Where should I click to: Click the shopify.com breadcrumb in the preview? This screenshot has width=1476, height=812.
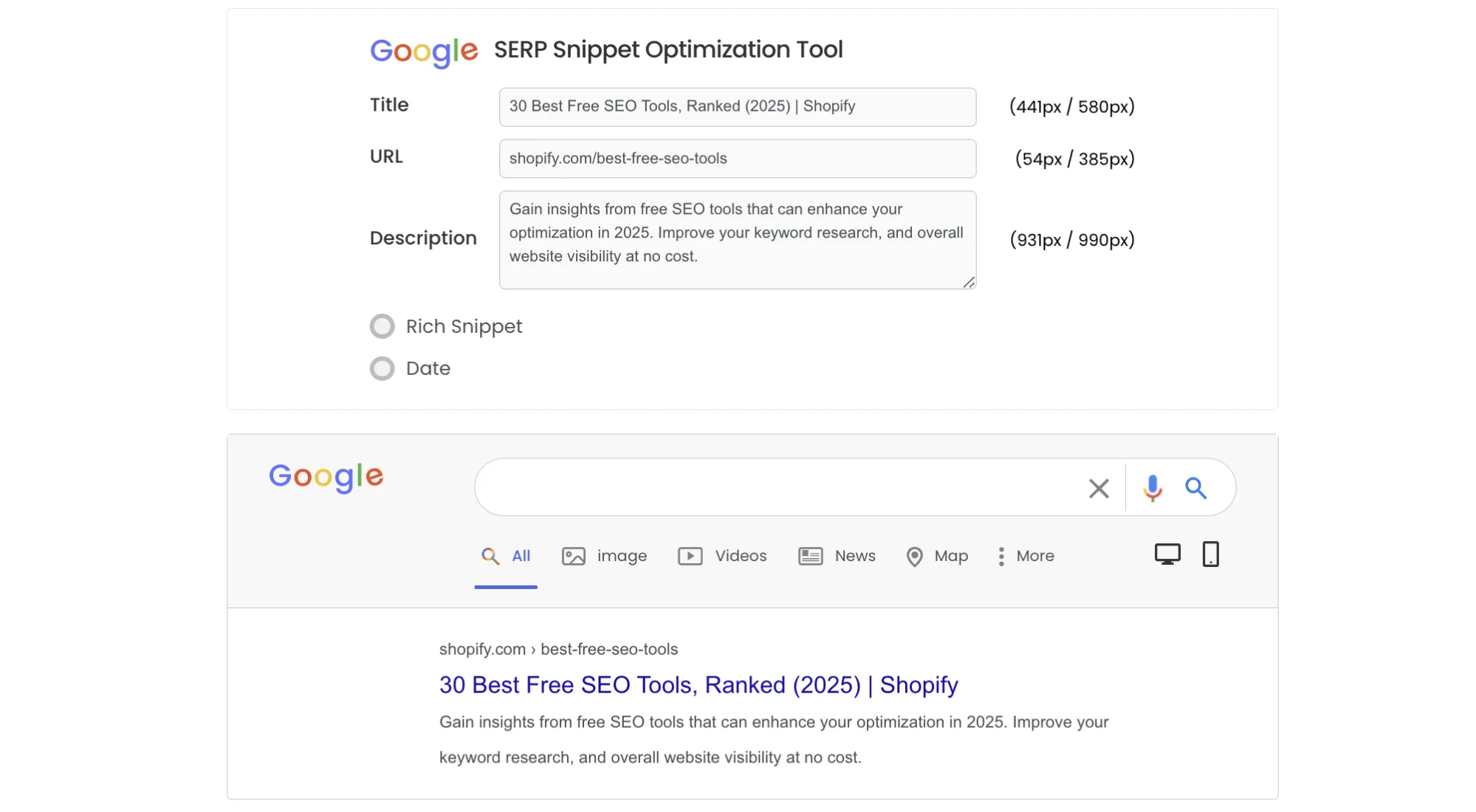pos(483,649)
